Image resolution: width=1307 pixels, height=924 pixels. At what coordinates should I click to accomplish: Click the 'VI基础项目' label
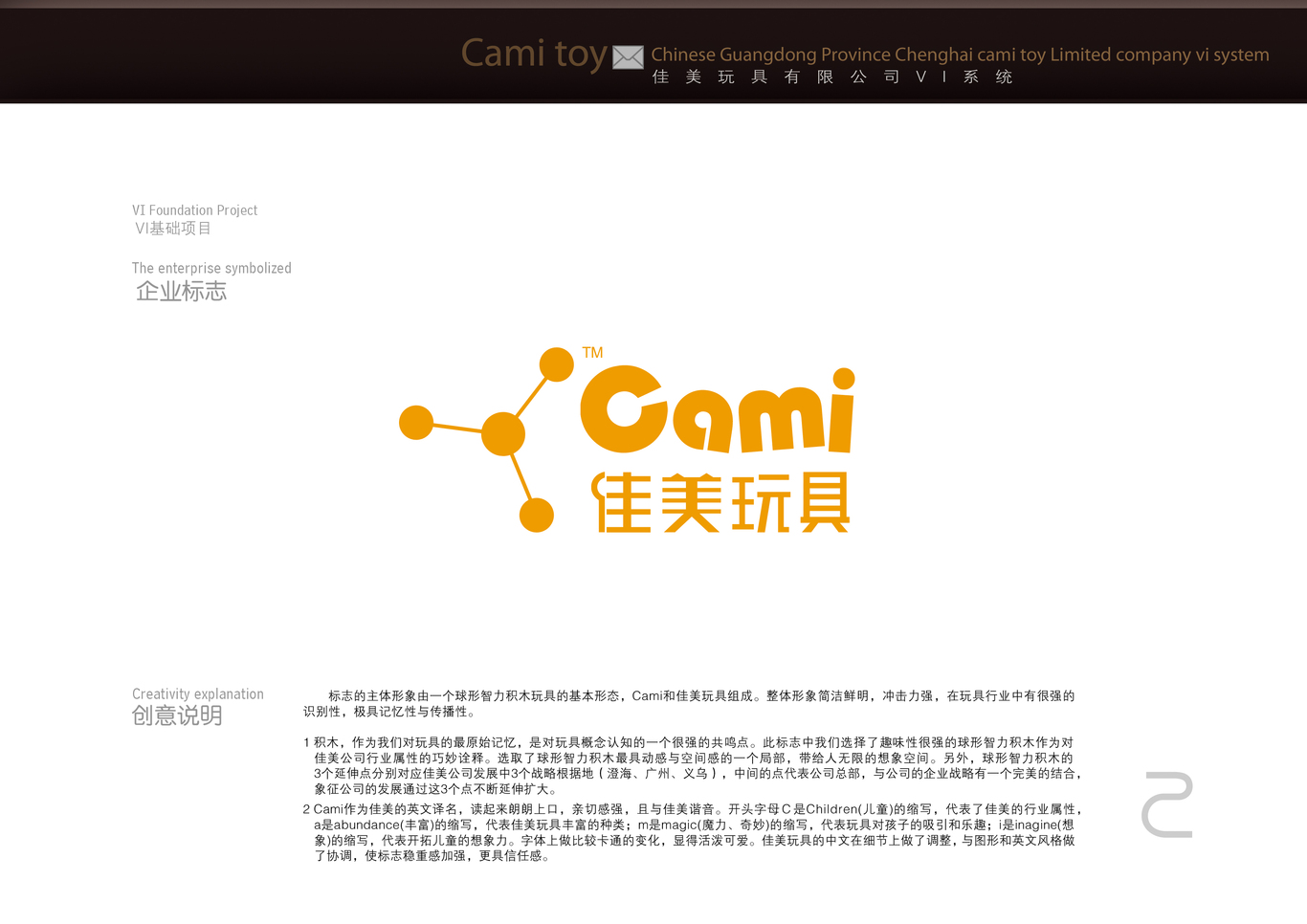(x=173, y=229)
